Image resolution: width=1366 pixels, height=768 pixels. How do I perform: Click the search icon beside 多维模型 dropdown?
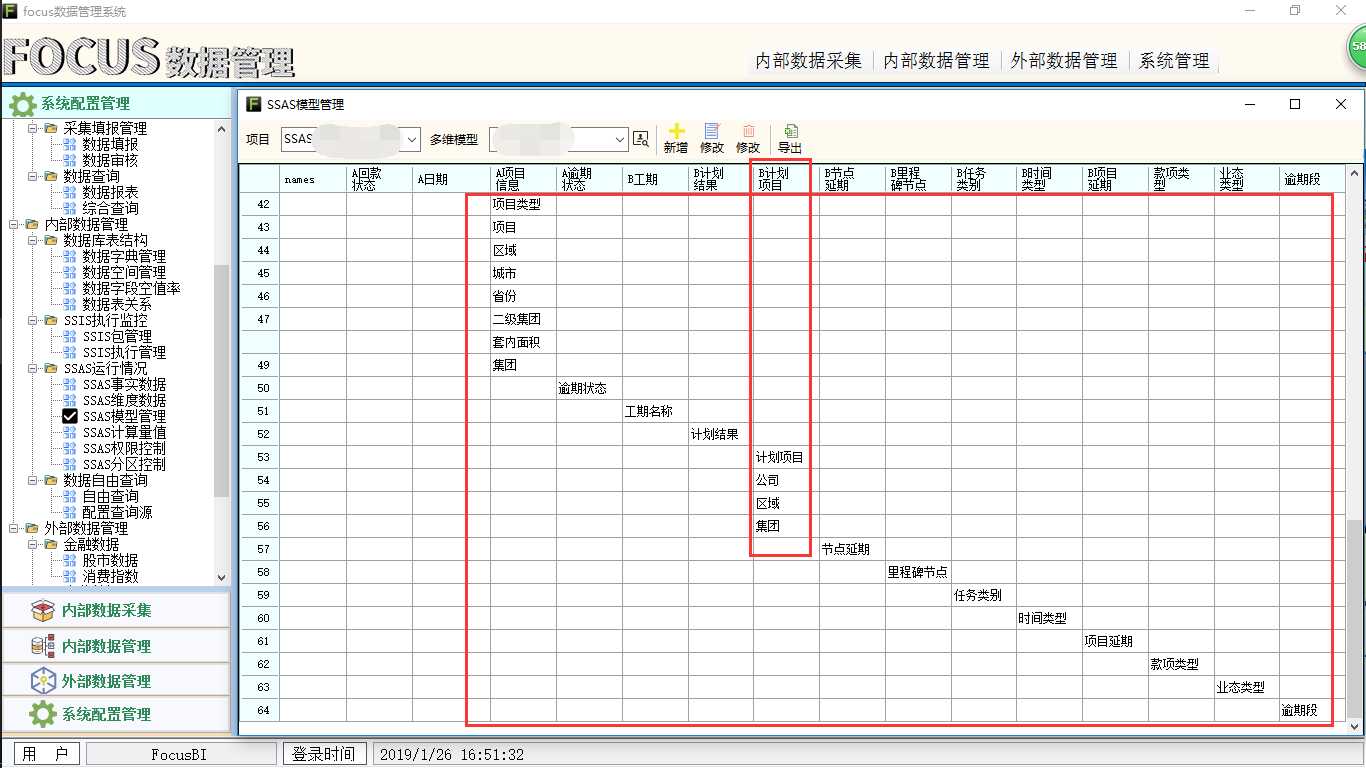click(x=641, y=139)
